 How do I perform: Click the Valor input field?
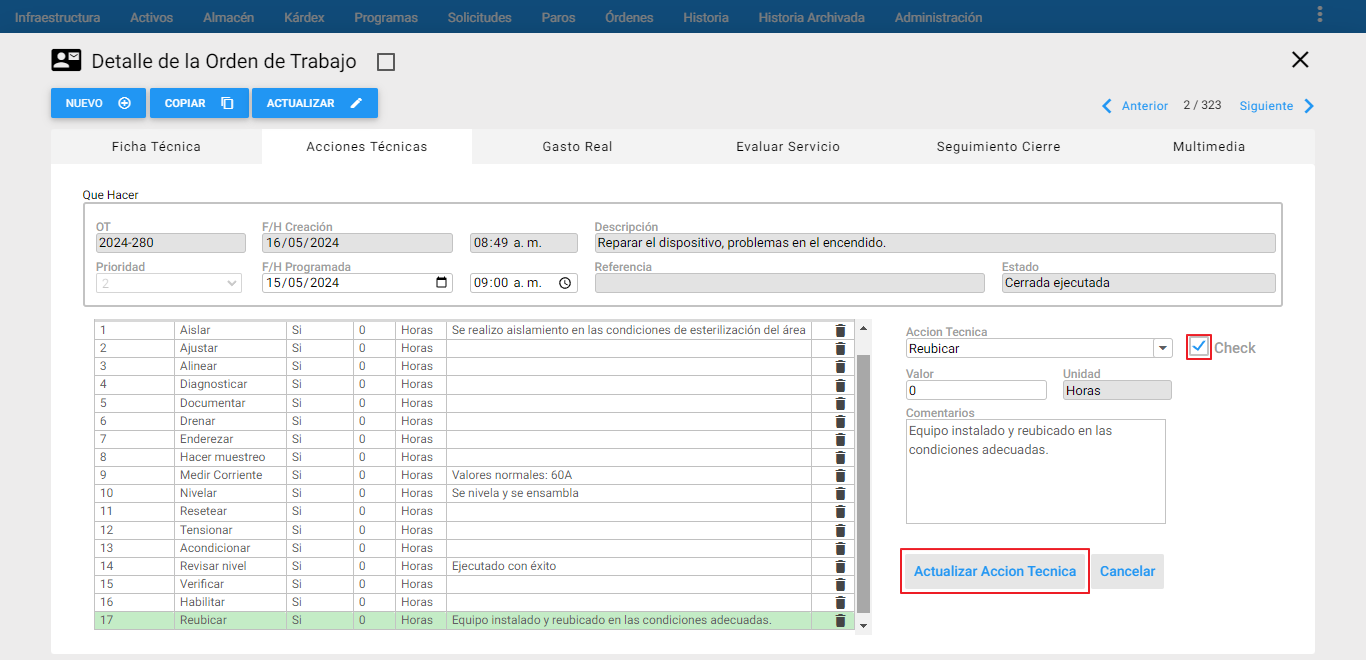[x=976, y=390]
